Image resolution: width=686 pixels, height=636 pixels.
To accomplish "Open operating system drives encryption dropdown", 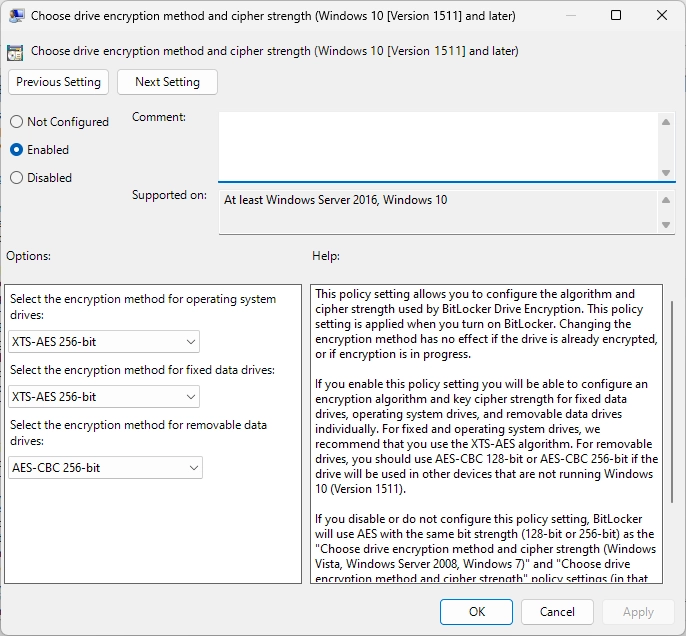I will (104, 342).
